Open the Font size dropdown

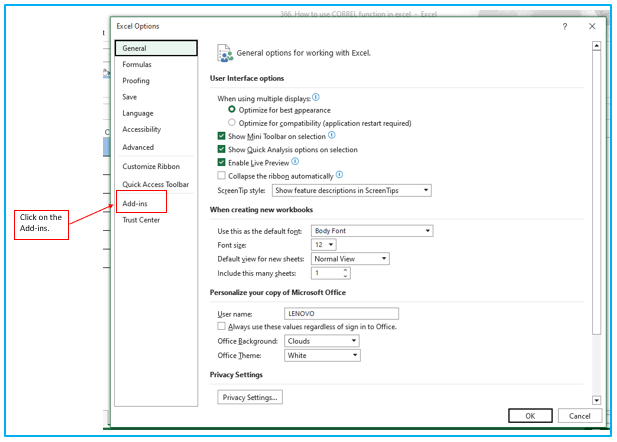point(323,245)
